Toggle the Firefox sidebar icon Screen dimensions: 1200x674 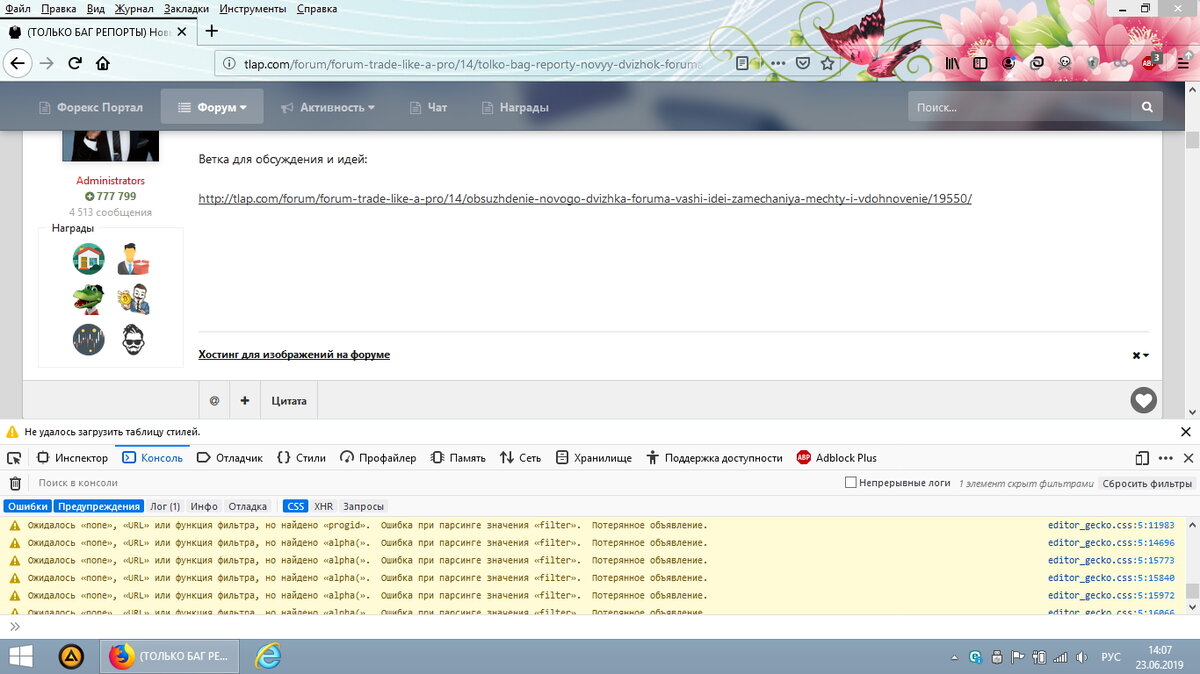click(980, 63)
